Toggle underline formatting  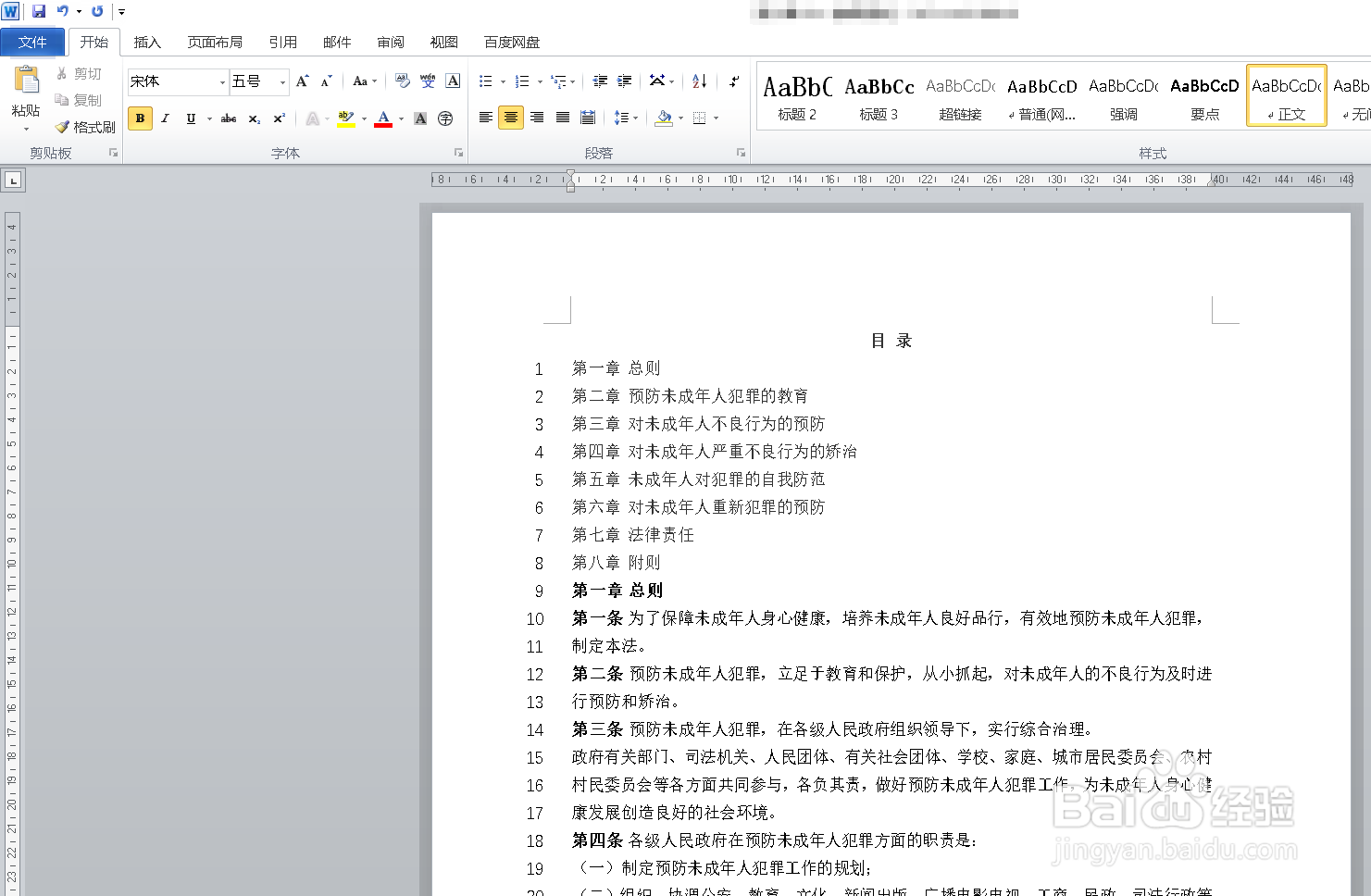point(190,118)
